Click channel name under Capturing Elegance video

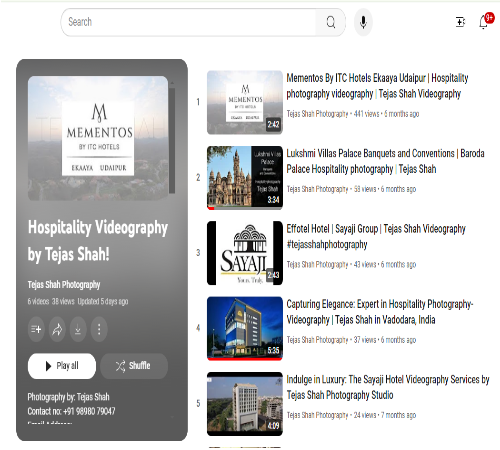317,340
